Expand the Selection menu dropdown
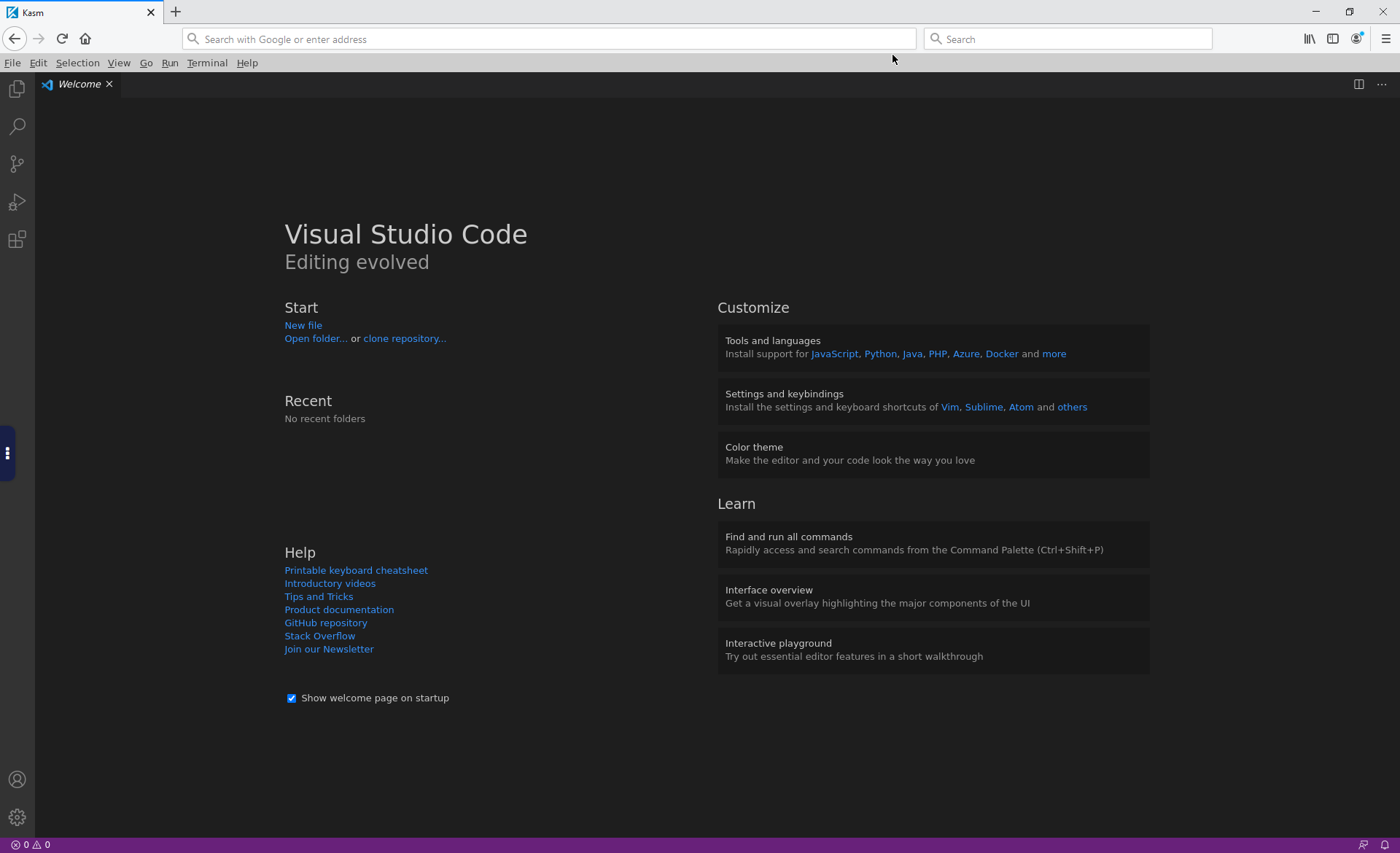Image resolution: width=1400 pixels, height=853 pixels. (77, 63)
